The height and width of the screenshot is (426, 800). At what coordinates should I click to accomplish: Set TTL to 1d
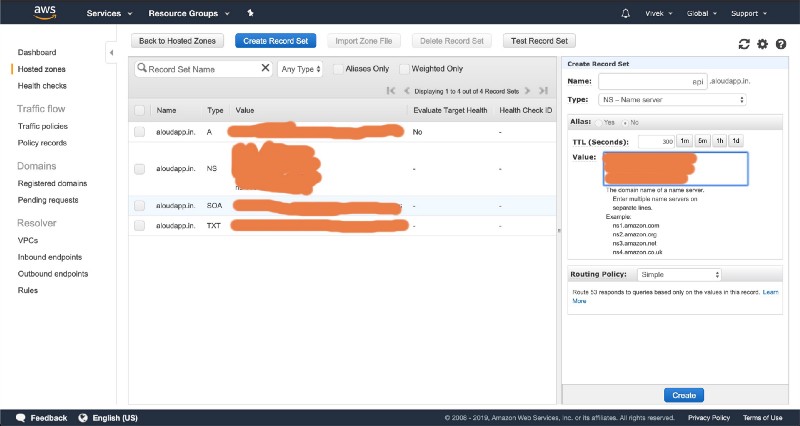(x=736, y=141)
